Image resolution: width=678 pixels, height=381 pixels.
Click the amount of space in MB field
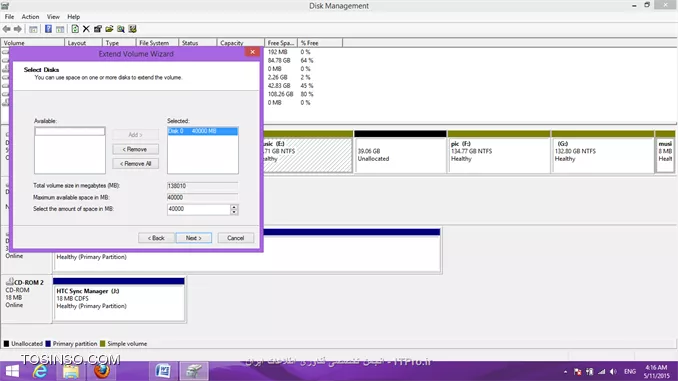point(199,209)
